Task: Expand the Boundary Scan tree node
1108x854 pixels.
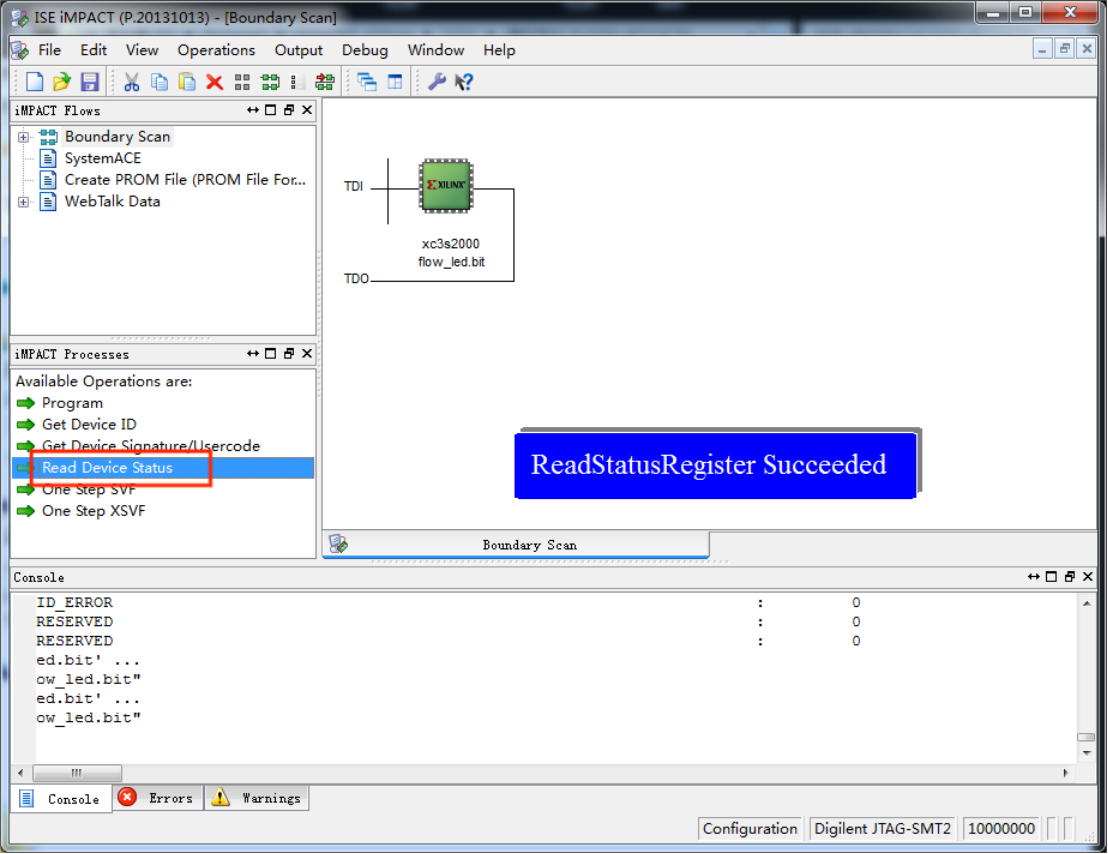Action: tap(23, 137)
